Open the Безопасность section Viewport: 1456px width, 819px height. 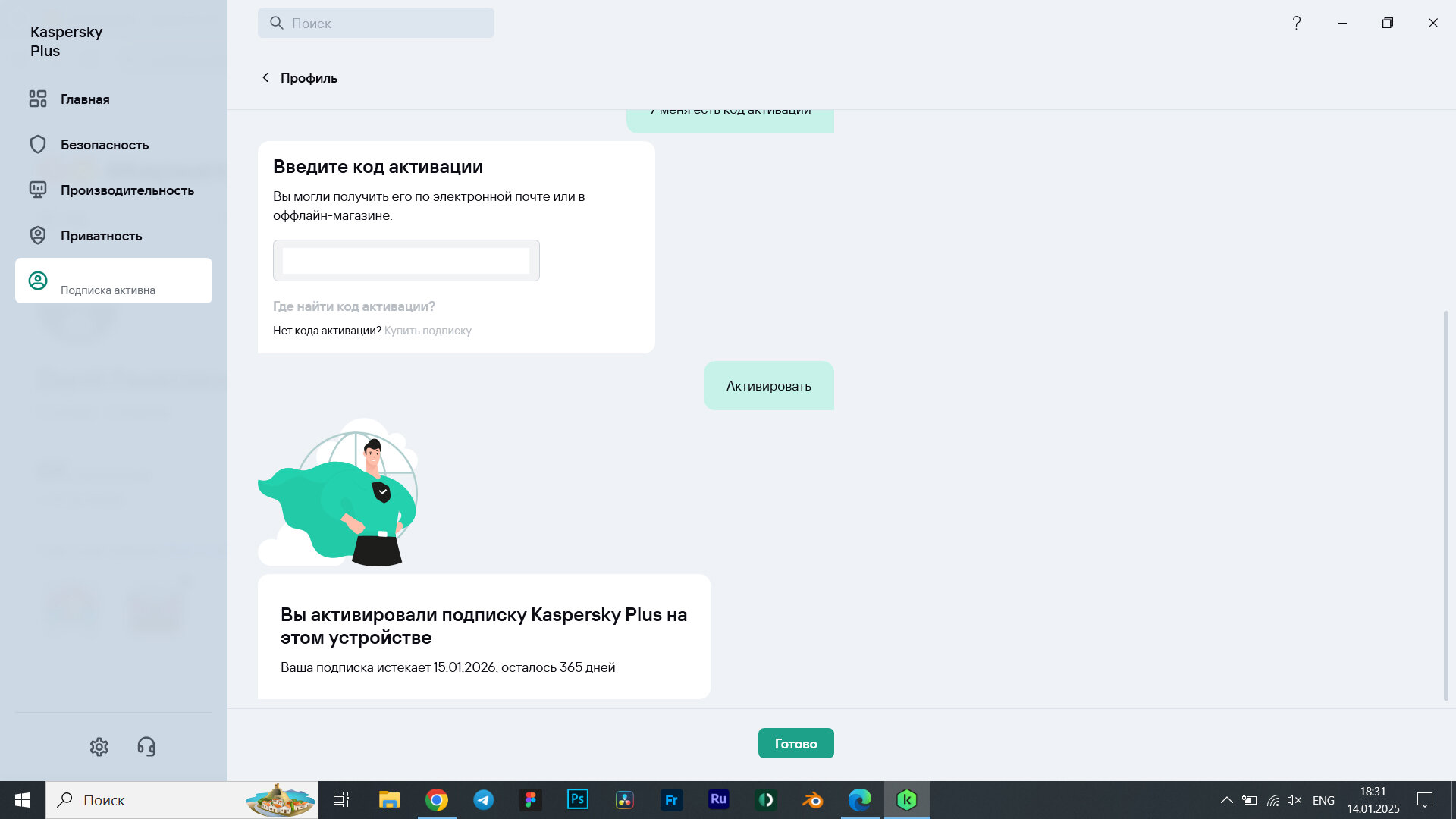[x=105, y=145]
